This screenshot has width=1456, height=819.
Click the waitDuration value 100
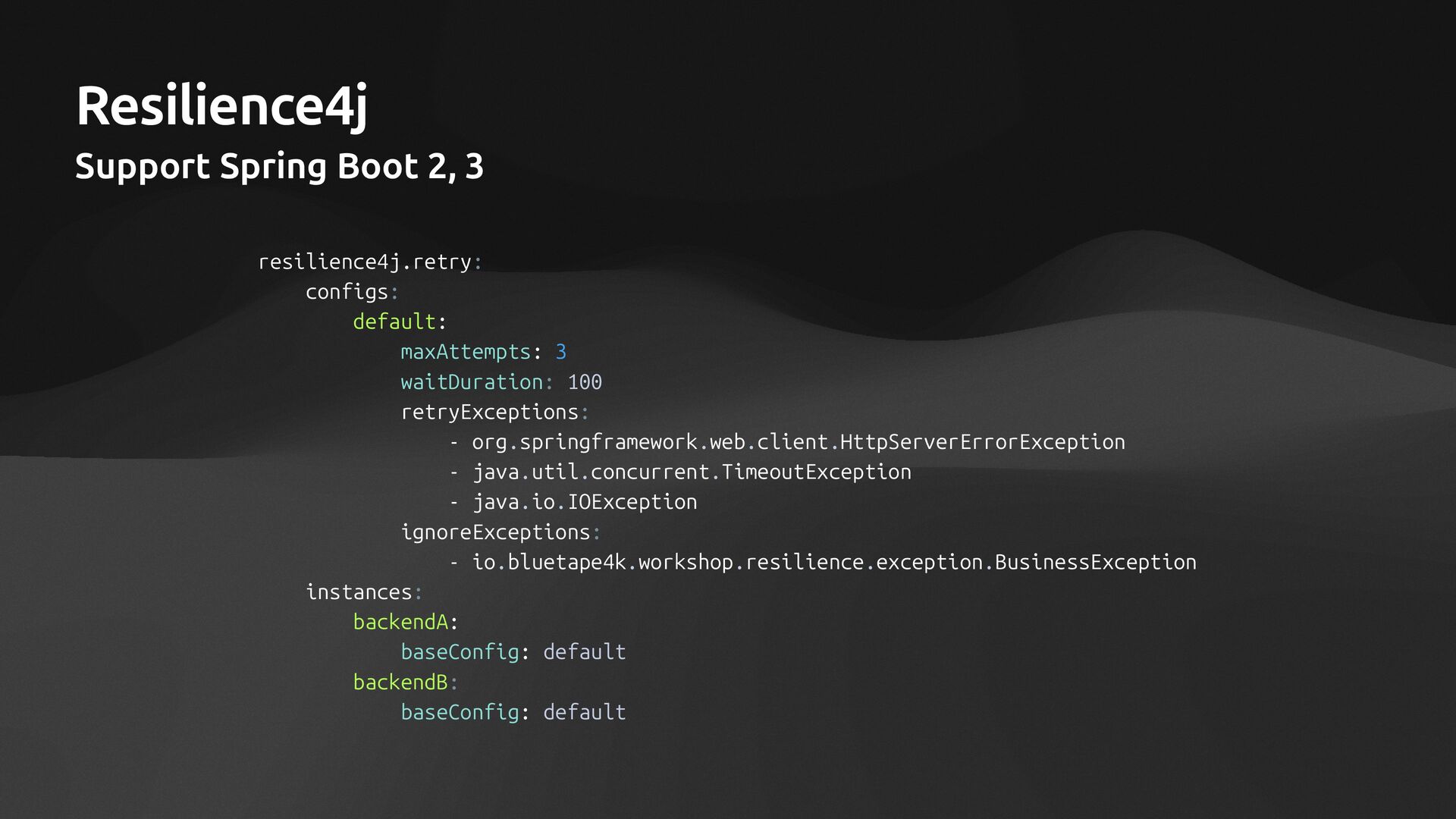(x=585, y=382)
